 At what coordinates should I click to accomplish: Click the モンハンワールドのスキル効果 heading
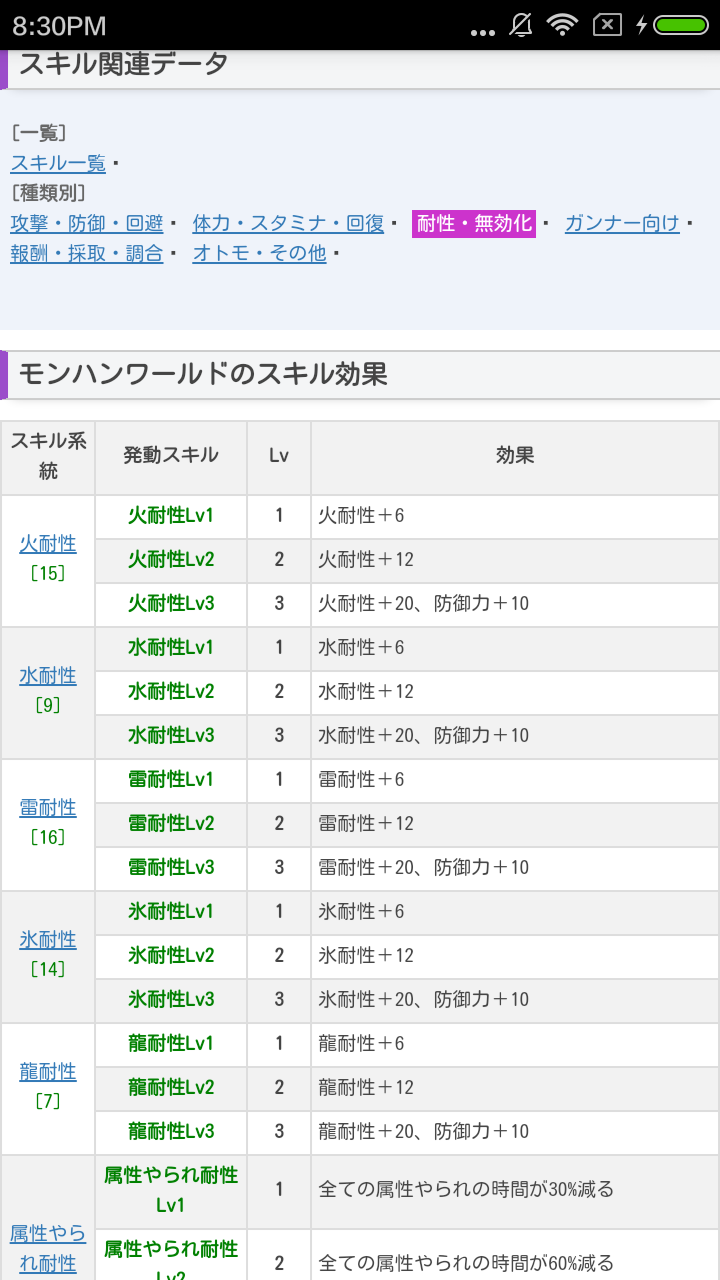(203, 375)
